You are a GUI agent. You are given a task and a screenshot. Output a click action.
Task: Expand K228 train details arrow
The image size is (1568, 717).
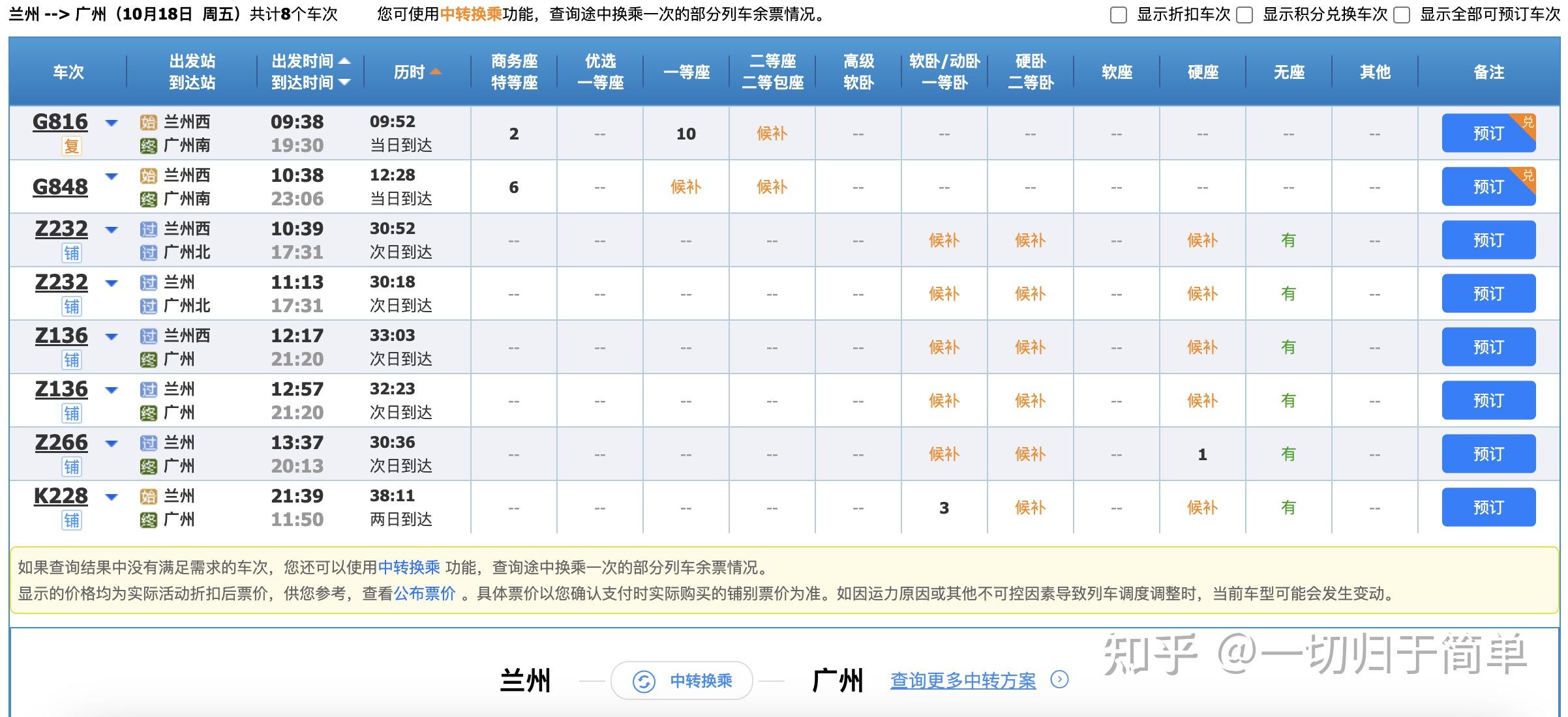pyautogui.click(x=112, y=497)
